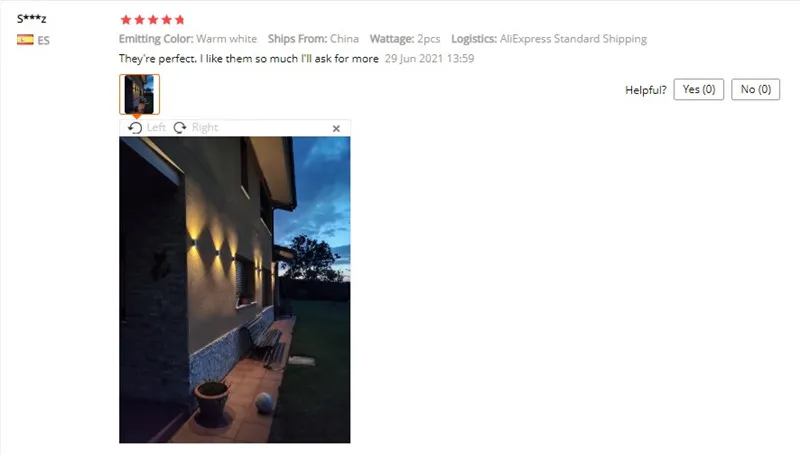Click the review date 29 Jun 2021
The width and height of the screenshot is (800, 455).
pos(430,59)
